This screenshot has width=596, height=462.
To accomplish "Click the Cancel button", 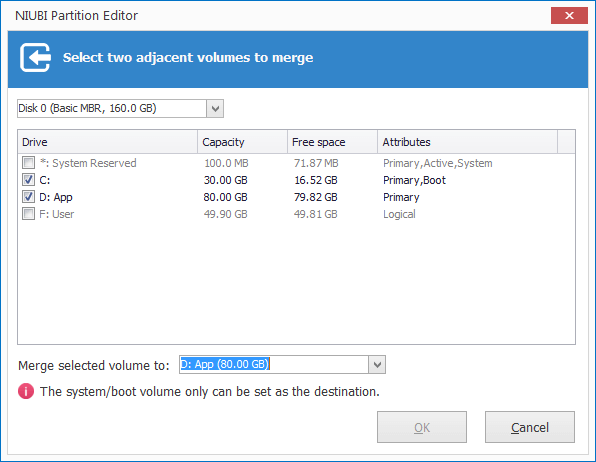I will pos(530,427).
